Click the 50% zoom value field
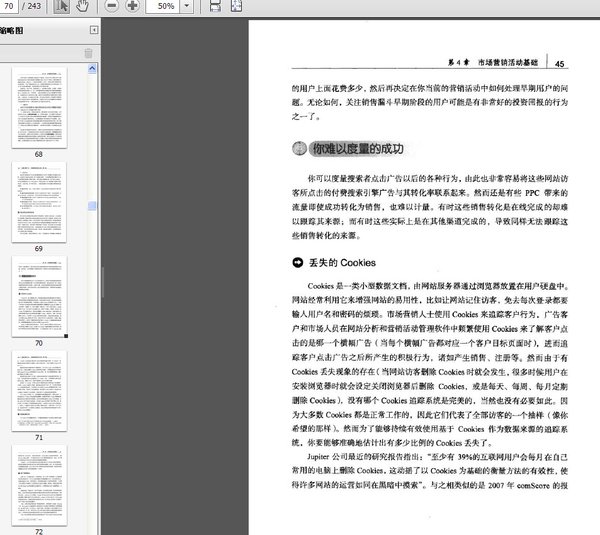Screen dimensions: 600x535 pyautogui.click(x=163, y=6)
